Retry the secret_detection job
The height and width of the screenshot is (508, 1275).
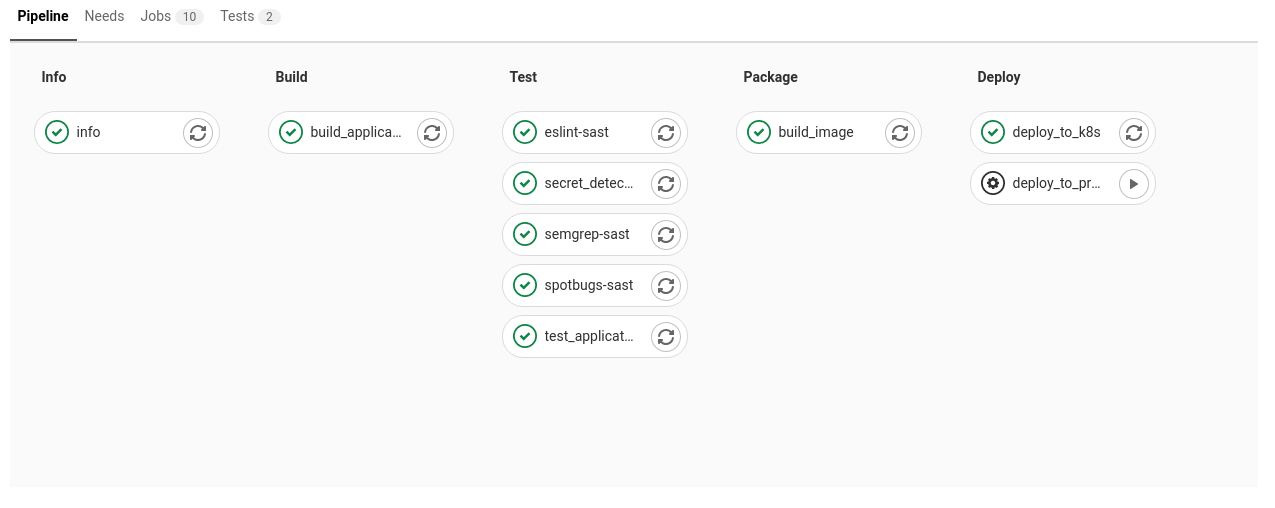pyautogui.click(x=666, y=183)
